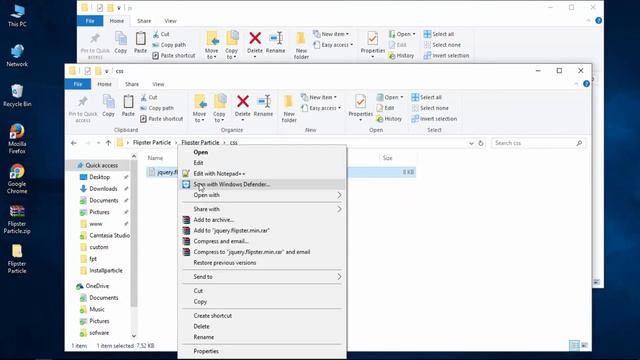Choose Edit with Notepad++ from context menu
Viewport: 640px width, 360px height.
click(262, 173)
